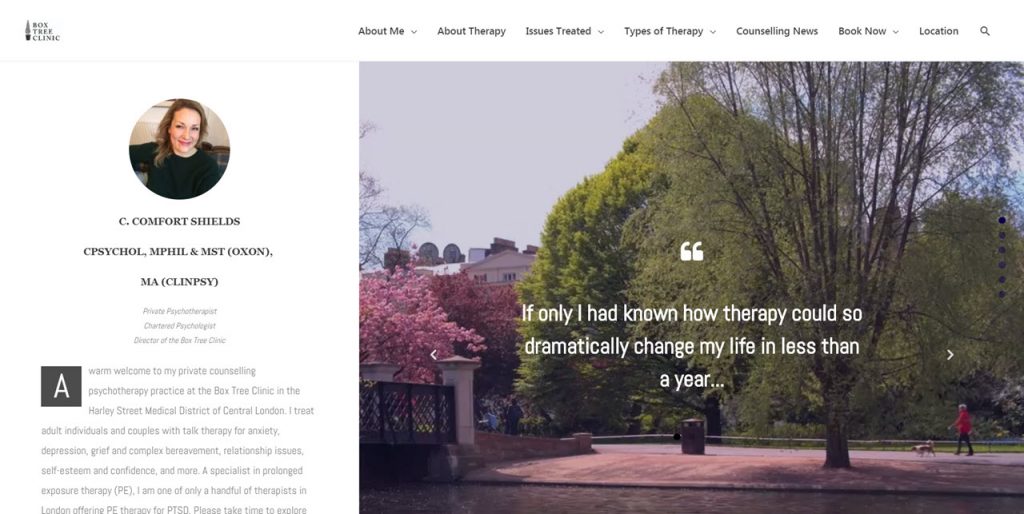Expand the Types of Therapy submenu
Viewport: 1024px width, 514px height.
coord(670,31)
